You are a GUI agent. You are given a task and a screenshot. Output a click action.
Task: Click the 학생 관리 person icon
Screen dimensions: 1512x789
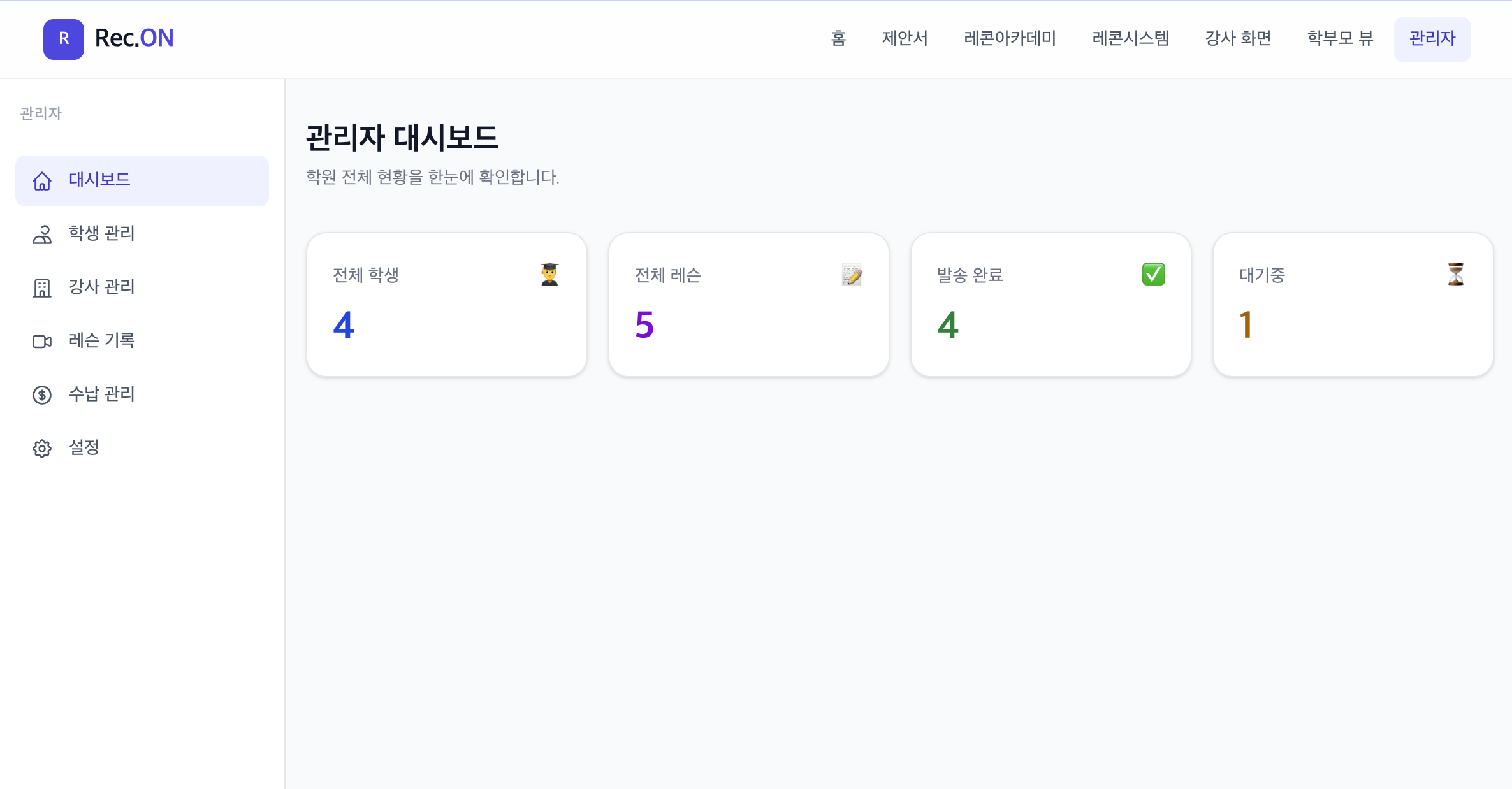click(41, 235)
